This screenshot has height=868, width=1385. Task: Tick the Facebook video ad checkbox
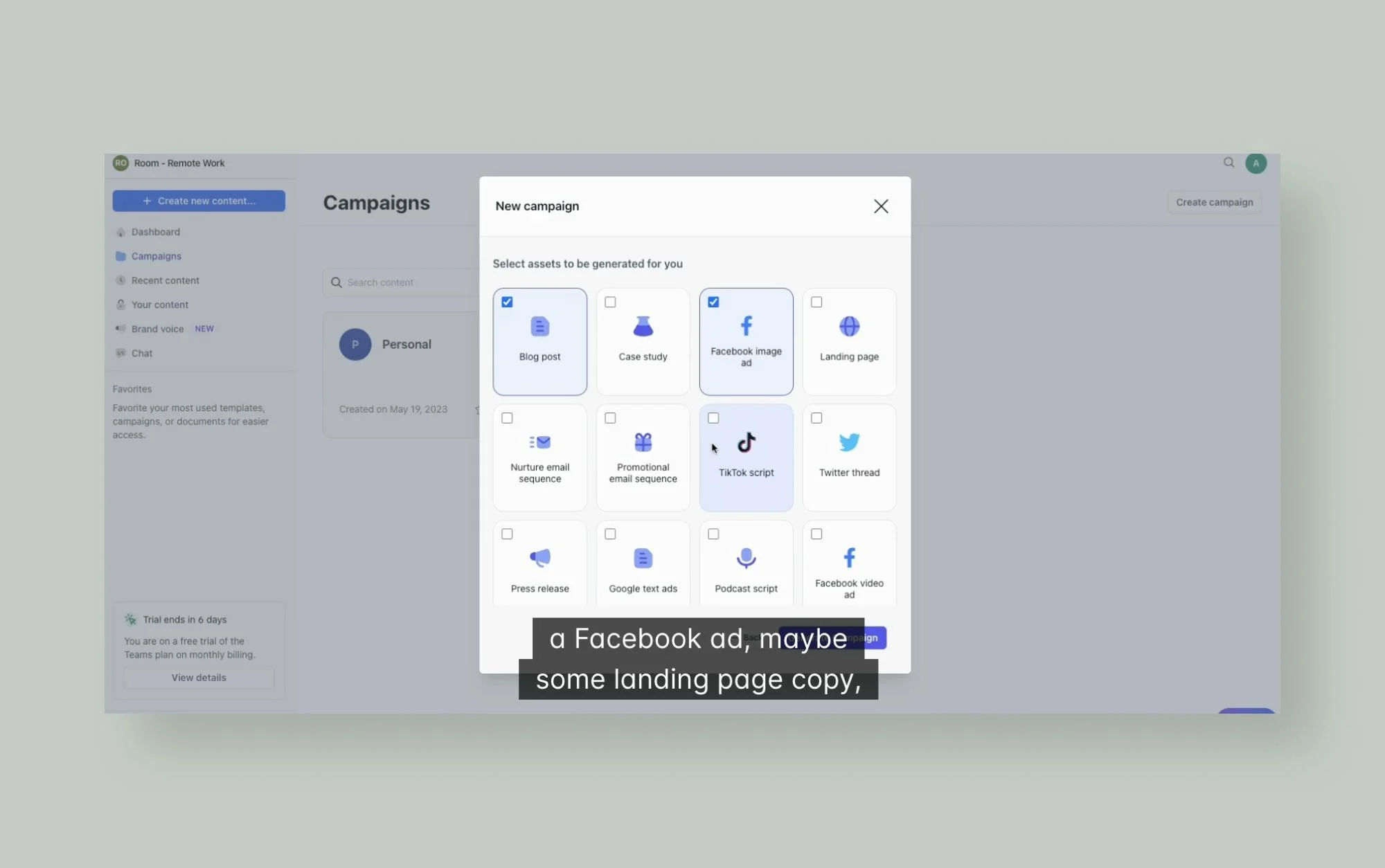coord(816,534)
